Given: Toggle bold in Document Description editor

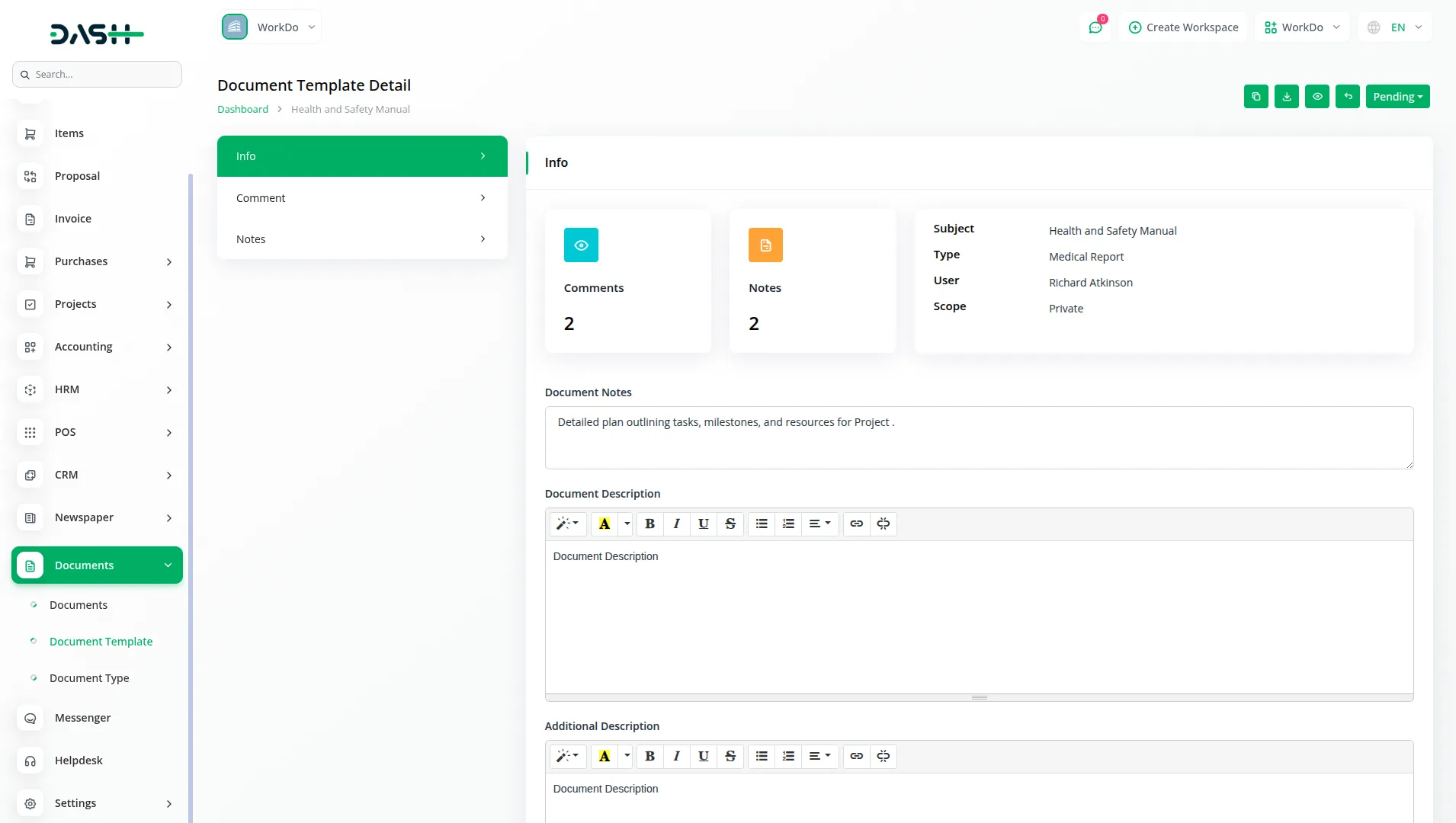Looking at the screenshot, I should (x=649, y=524).
